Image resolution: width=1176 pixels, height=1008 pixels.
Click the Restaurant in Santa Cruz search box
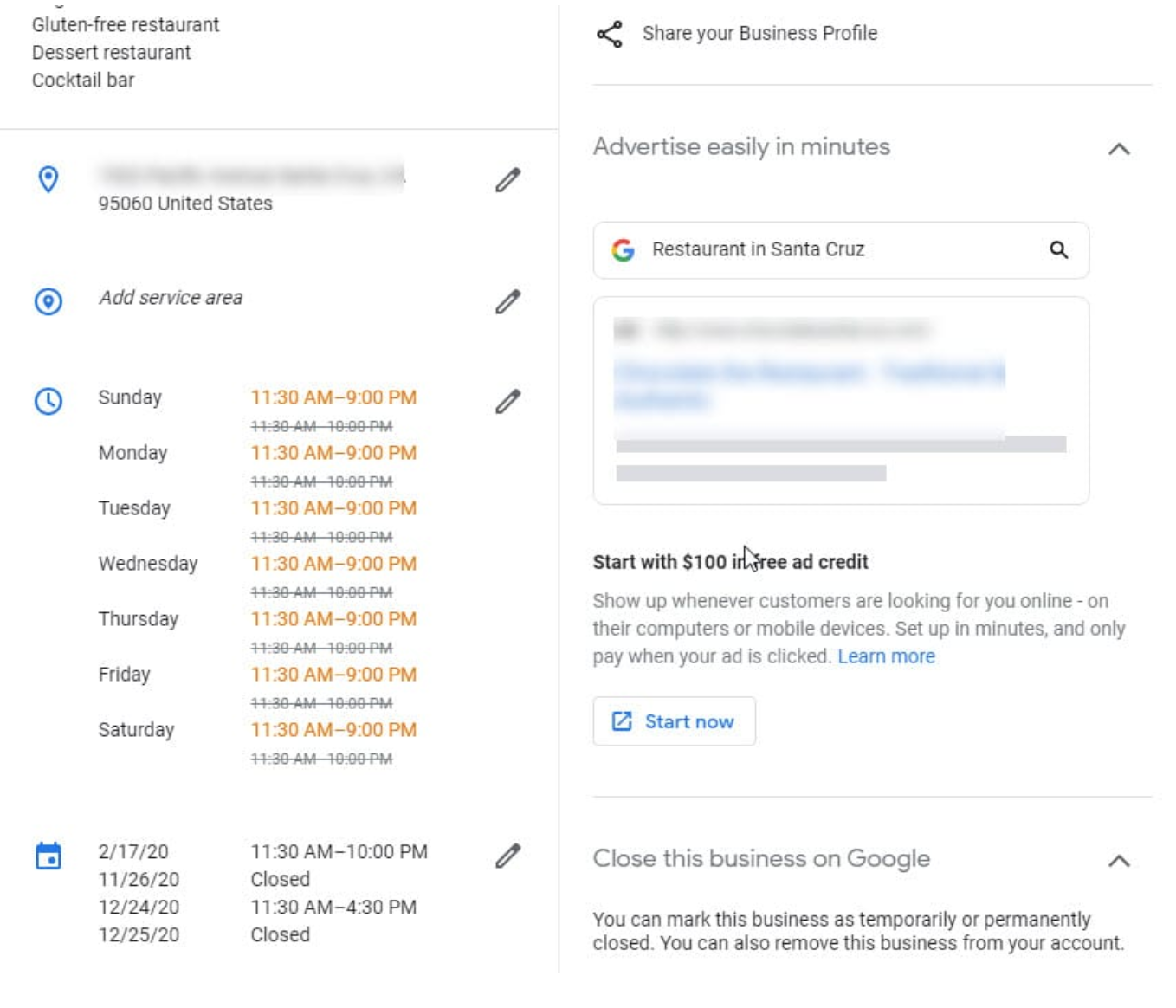(x=831, y=250)
